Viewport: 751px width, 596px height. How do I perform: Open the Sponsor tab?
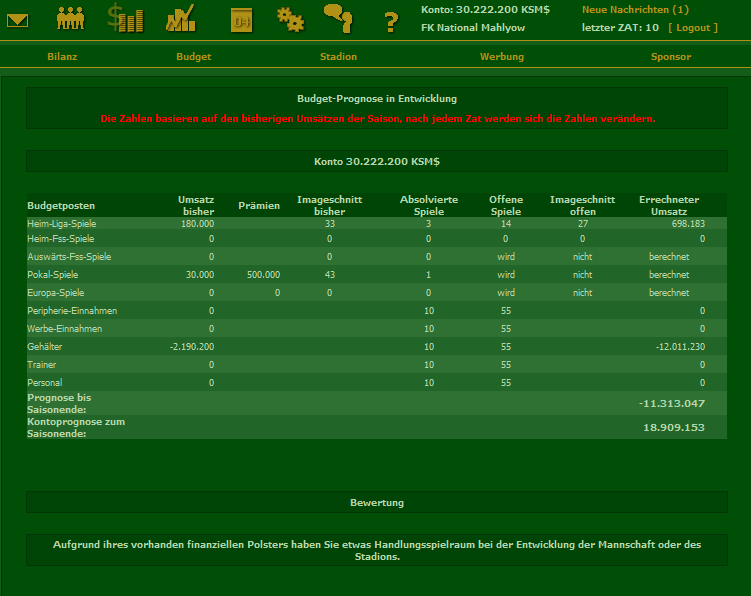tap(670, 57)
